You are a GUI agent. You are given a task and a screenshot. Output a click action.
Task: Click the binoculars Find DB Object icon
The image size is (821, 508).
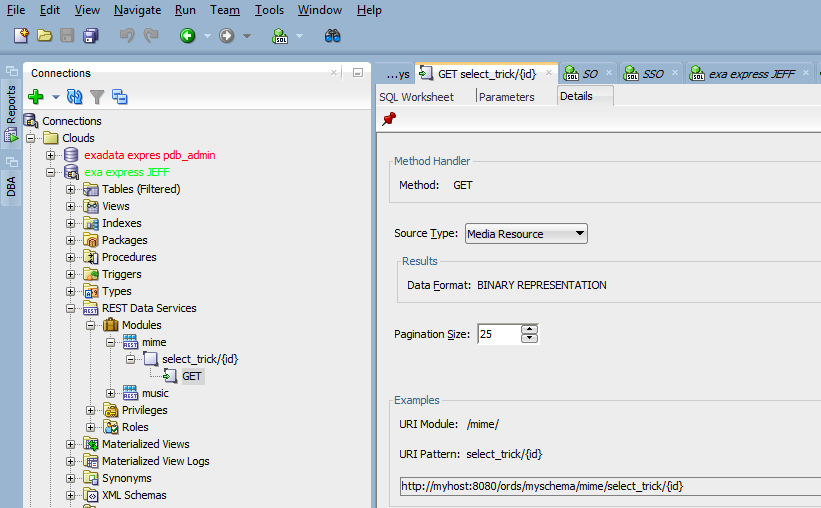(332, 36)
